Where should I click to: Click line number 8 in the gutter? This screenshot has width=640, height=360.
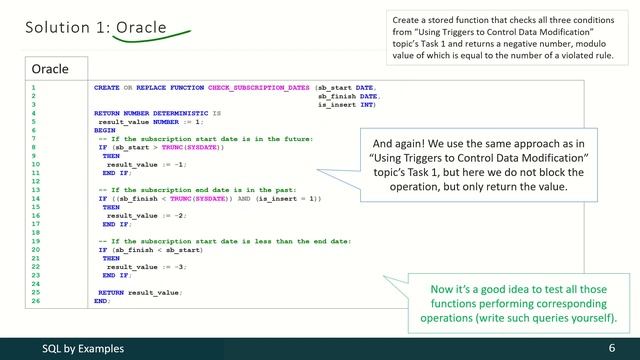coord(33,147)
